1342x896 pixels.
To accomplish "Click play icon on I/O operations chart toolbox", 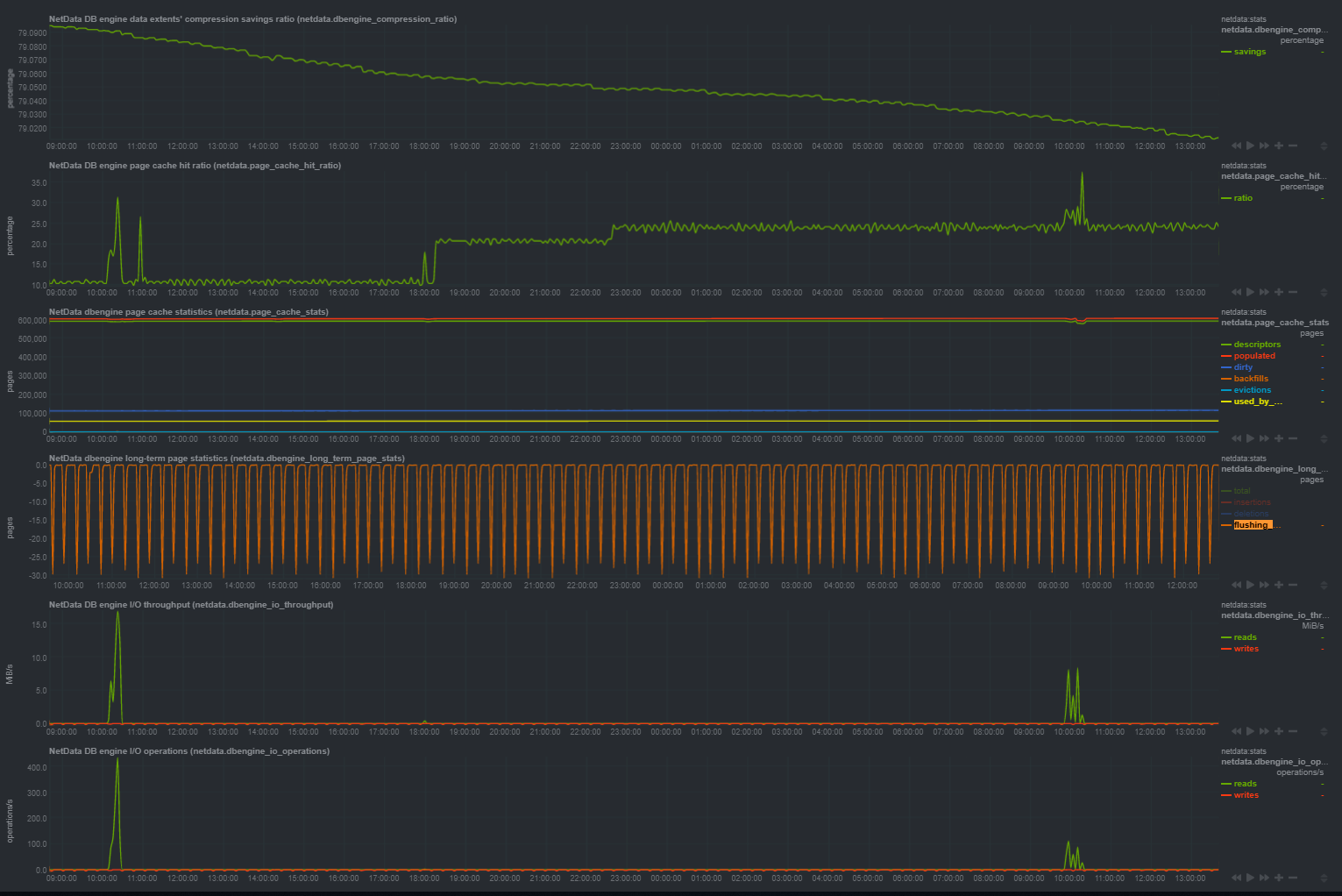I will tap(1250, 877).
